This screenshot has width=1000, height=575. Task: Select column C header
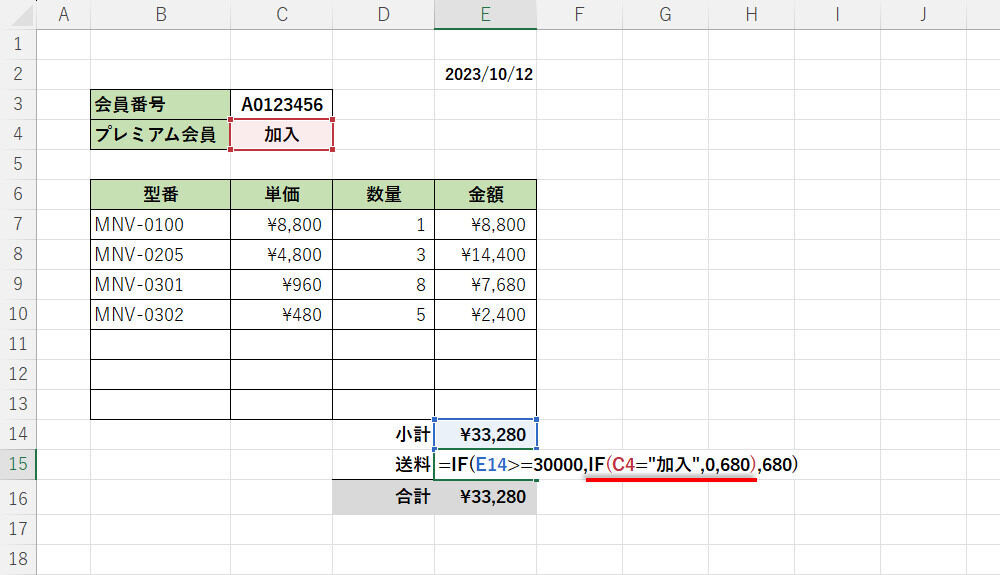[281, 15]
